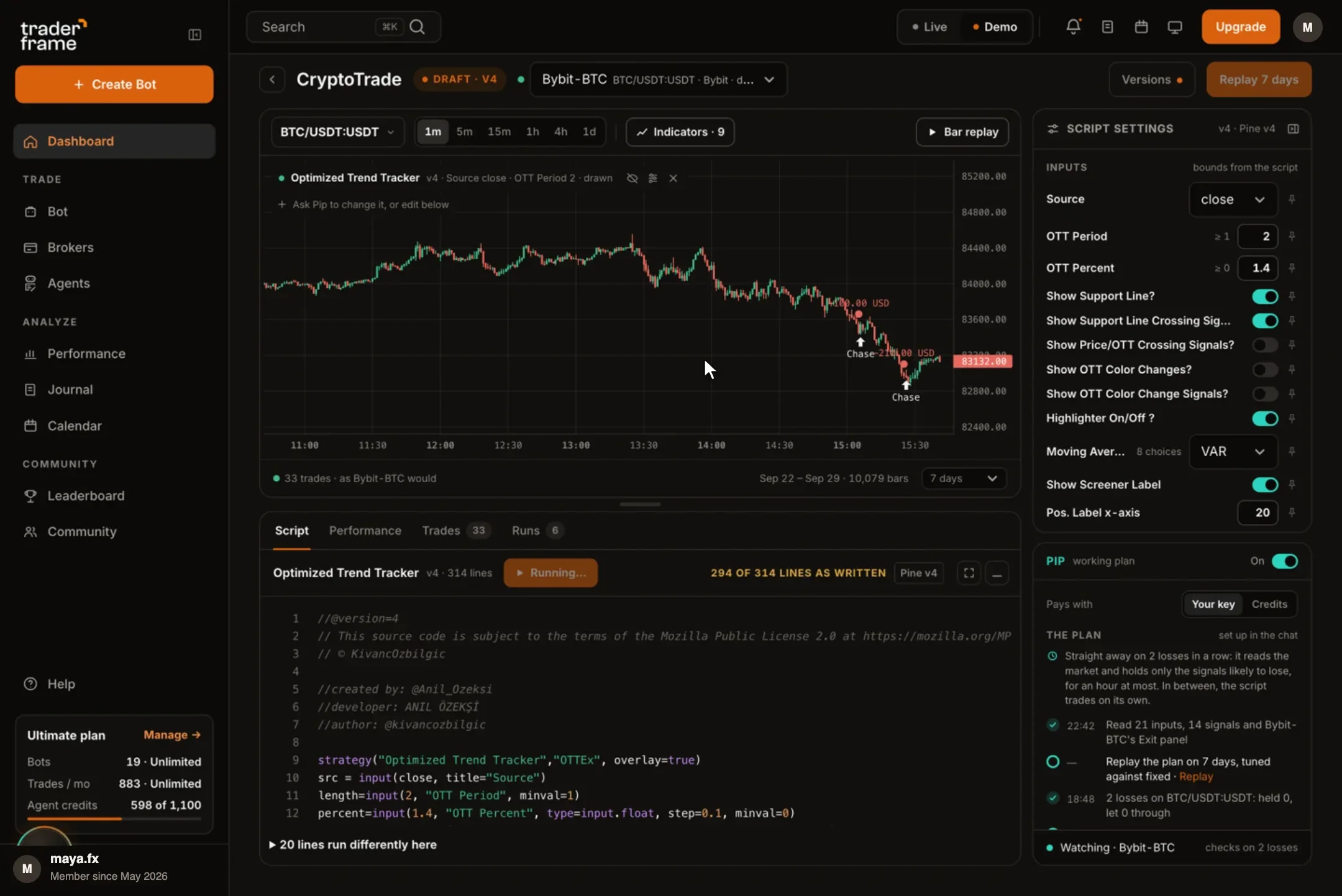Image resolution: width=1342 pixels, height=896 pixels.
Task: Go back with the arrow beside CryptoTrade
Action: point(272,80)
